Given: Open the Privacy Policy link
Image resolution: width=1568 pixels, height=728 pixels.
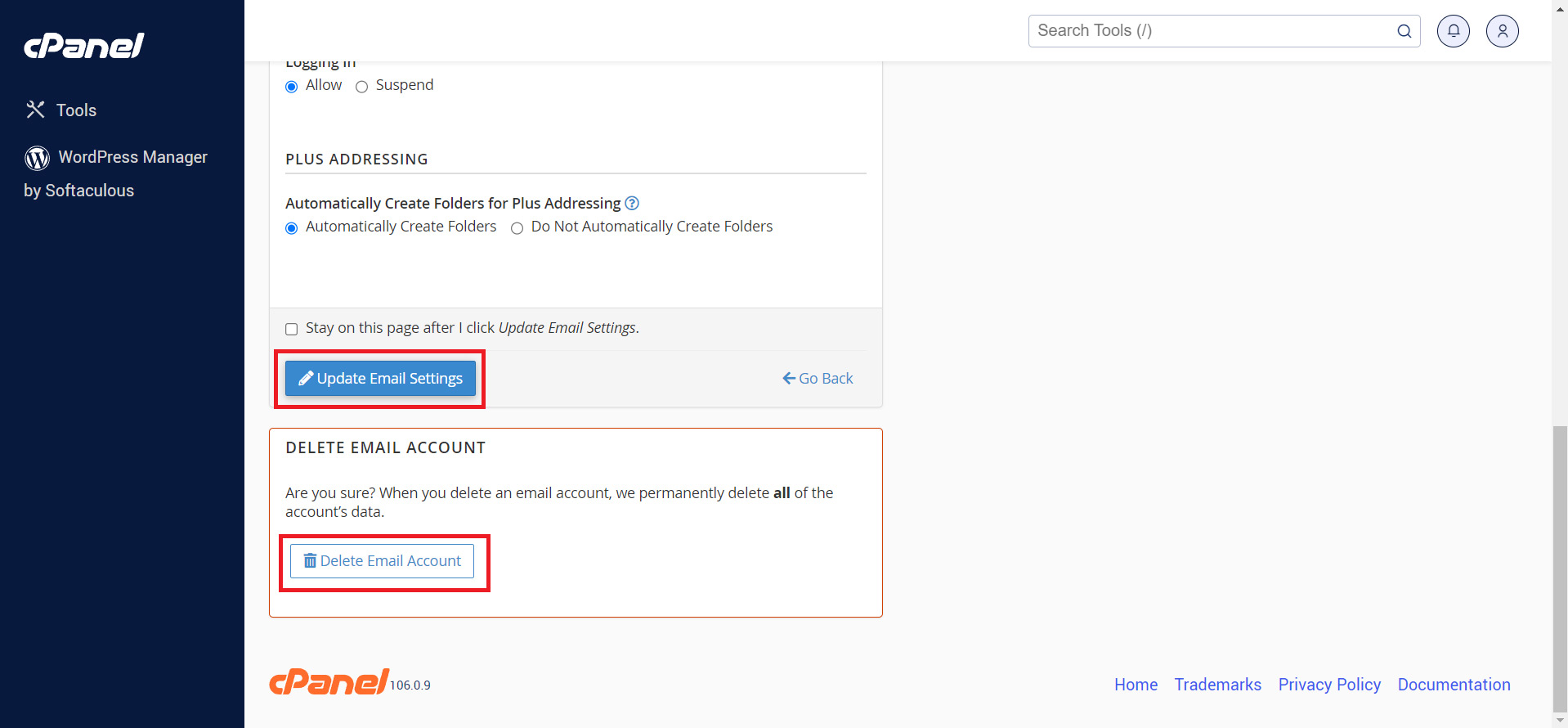Looking at the screenshot, I should (1329, 685).
